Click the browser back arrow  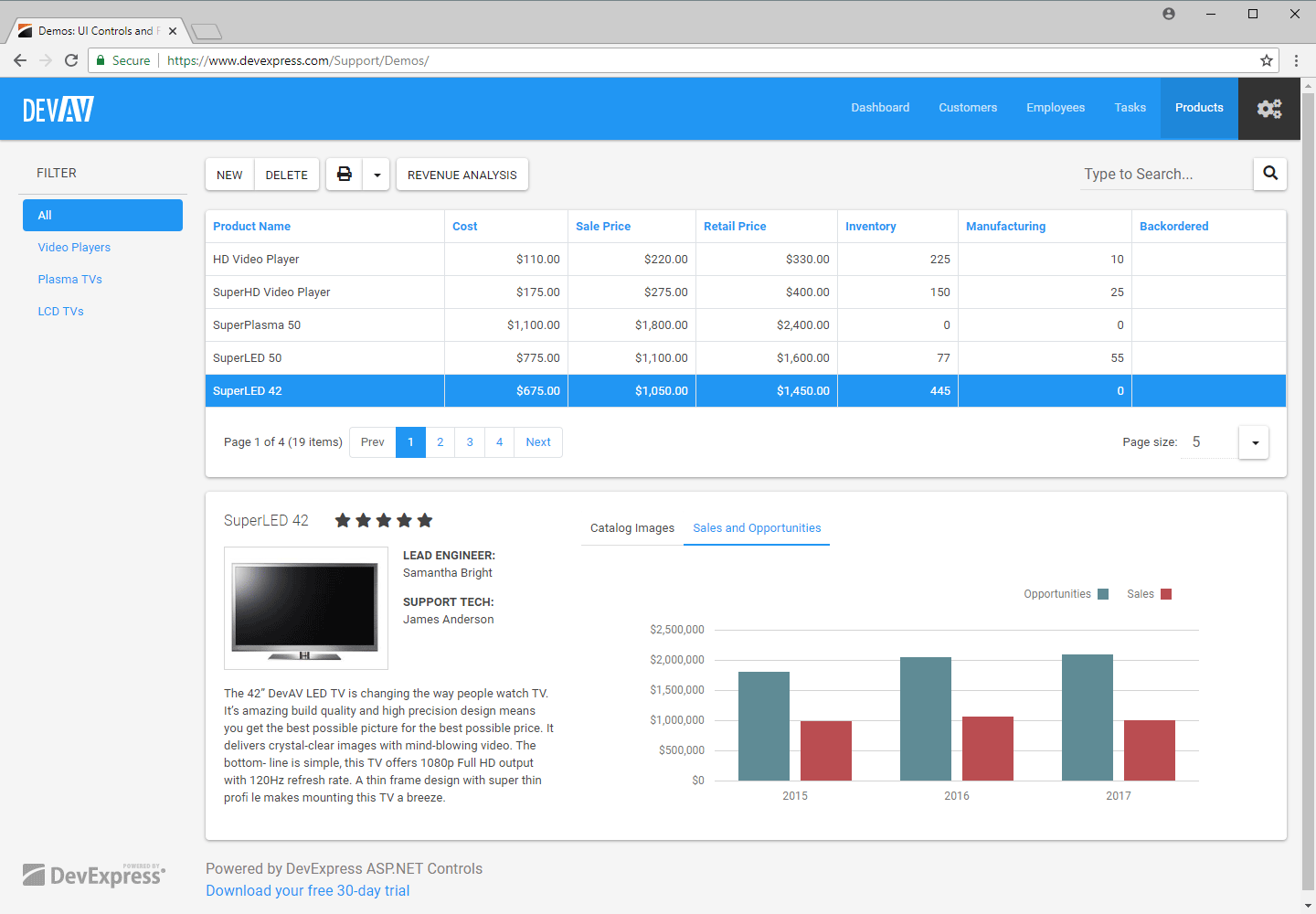pyautogui.click(x=20, y=60)
